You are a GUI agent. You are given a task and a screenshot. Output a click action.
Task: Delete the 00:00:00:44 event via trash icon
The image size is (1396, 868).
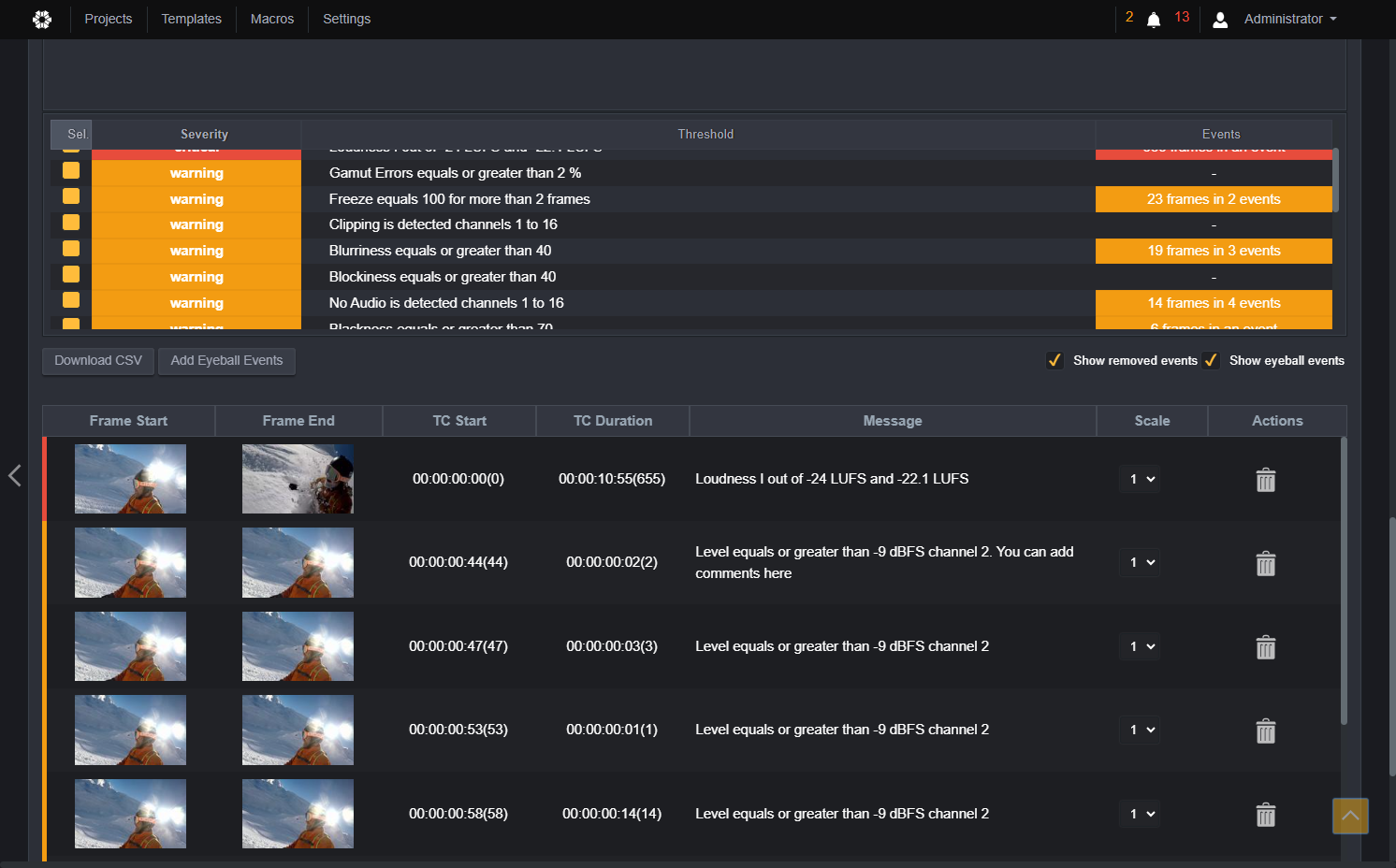tap(1265, 563)
